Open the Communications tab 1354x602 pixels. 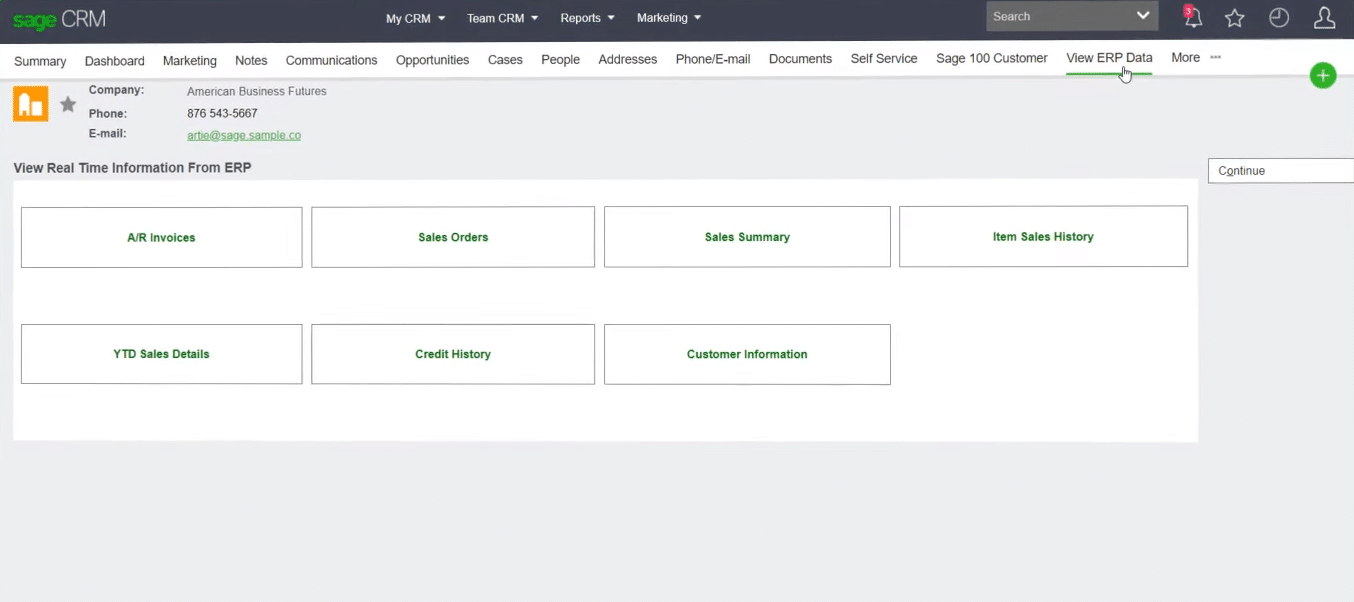[x=332, y=60]
